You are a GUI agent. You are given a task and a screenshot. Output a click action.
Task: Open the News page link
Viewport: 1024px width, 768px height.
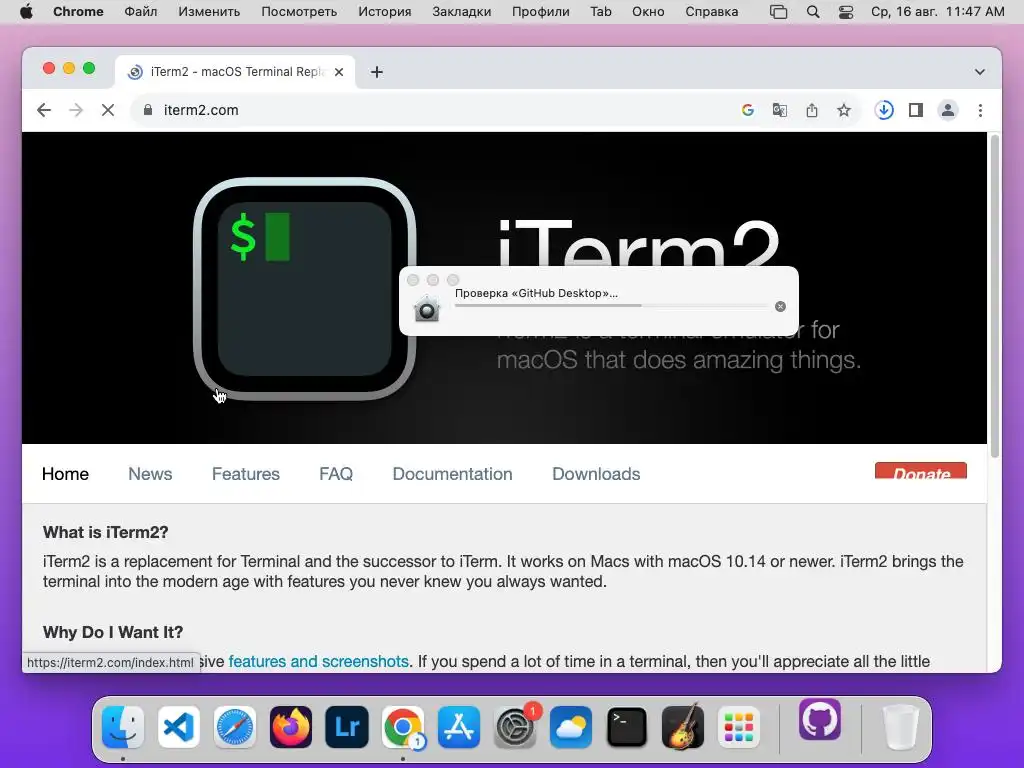(150, 474)
